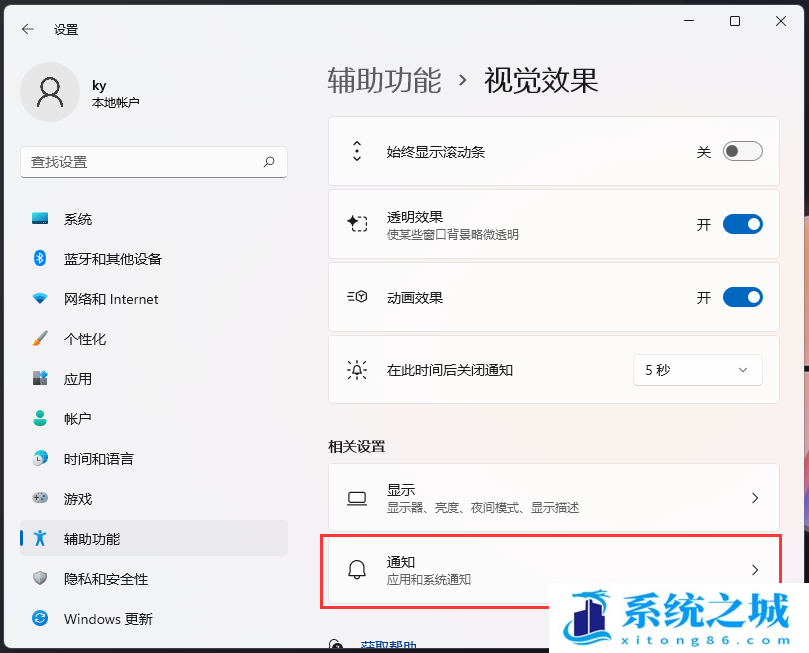809x653 pixels.
Task: Click the notification timeout sun icon
Action: 357,369
